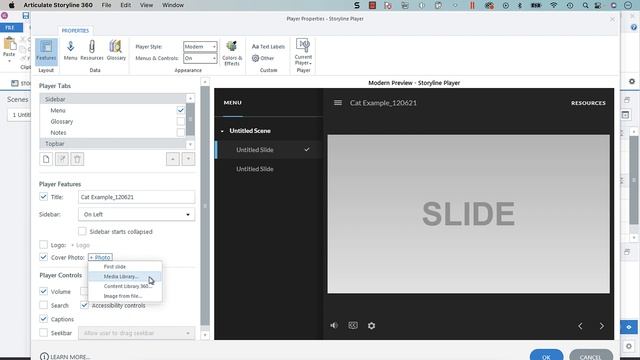
Task: Click the delete tab trash icon
Action: click(77, 159)
